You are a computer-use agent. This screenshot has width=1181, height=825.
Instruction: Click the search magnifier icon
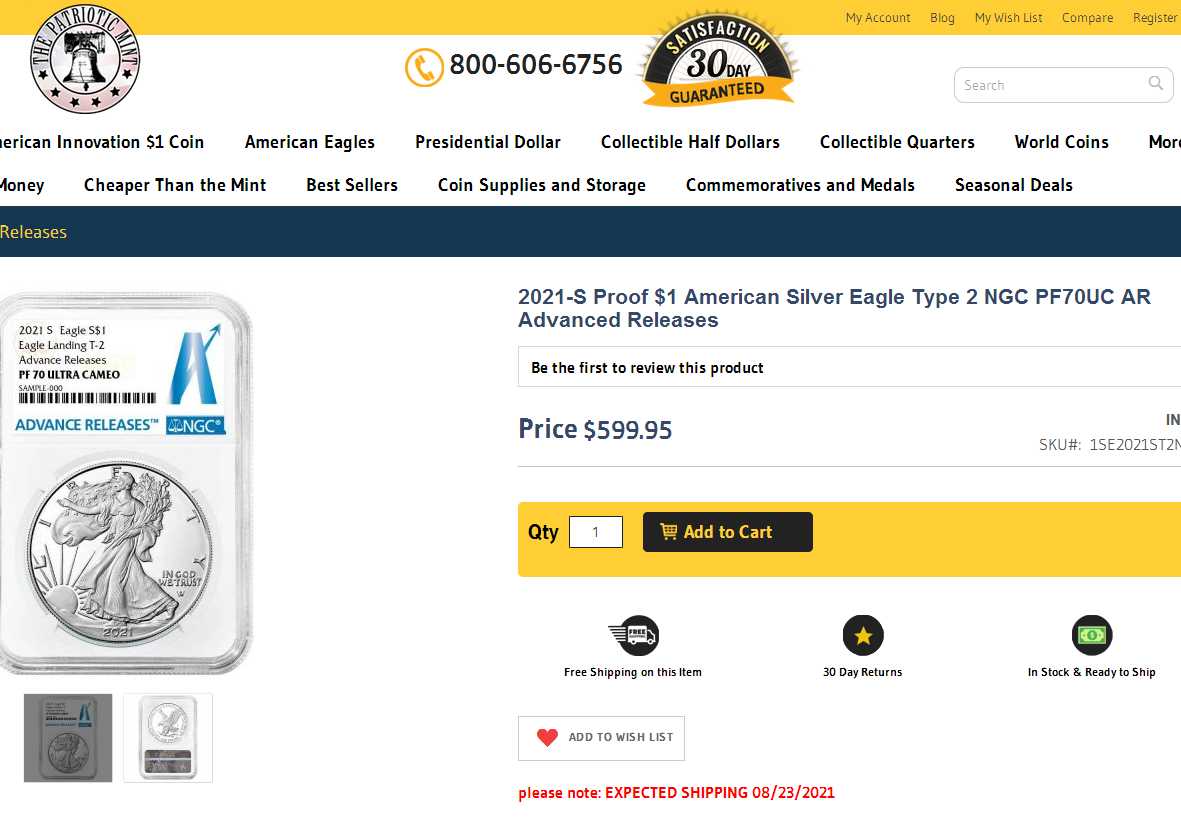click(x=1156, y=84)
